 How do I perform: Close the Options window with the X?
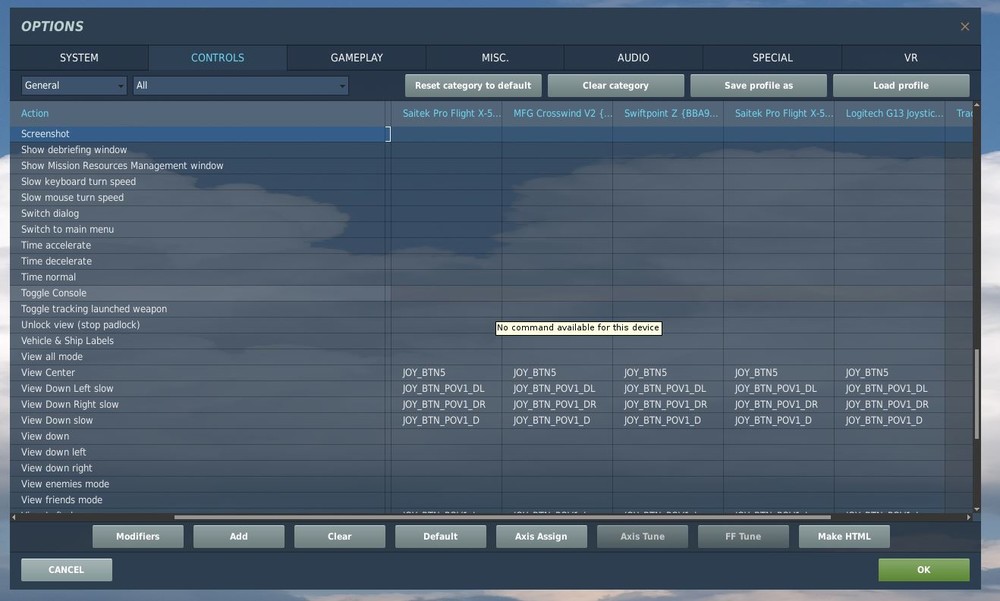pyautogui.click(x=964, y=26)
